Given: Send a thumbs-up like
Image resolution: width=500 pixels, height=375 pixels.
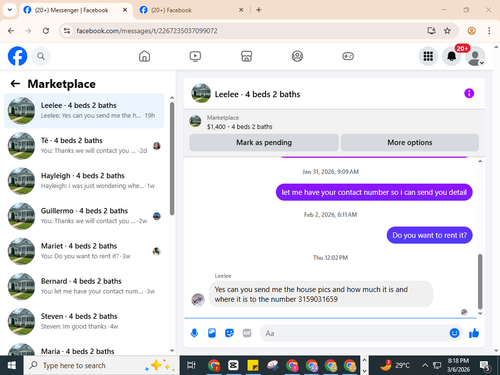Looking at the screenshot, I should (474, 333).
